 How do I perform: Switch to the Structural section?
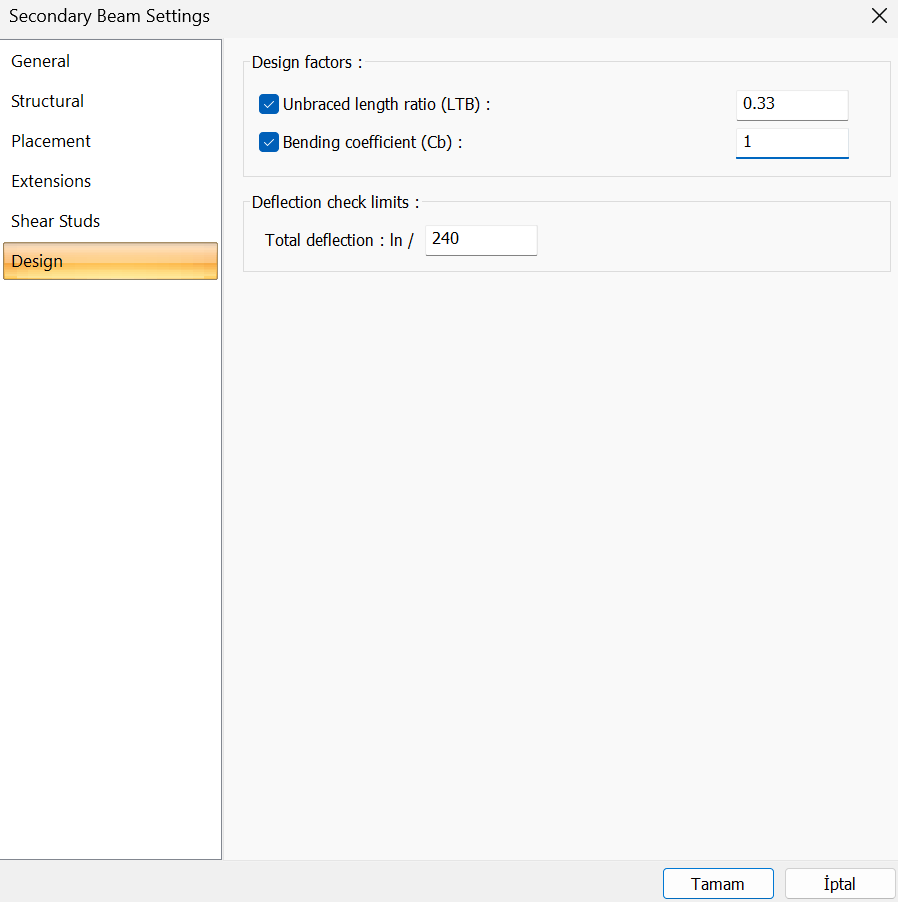pyautogui.click(x=48, y=101)
